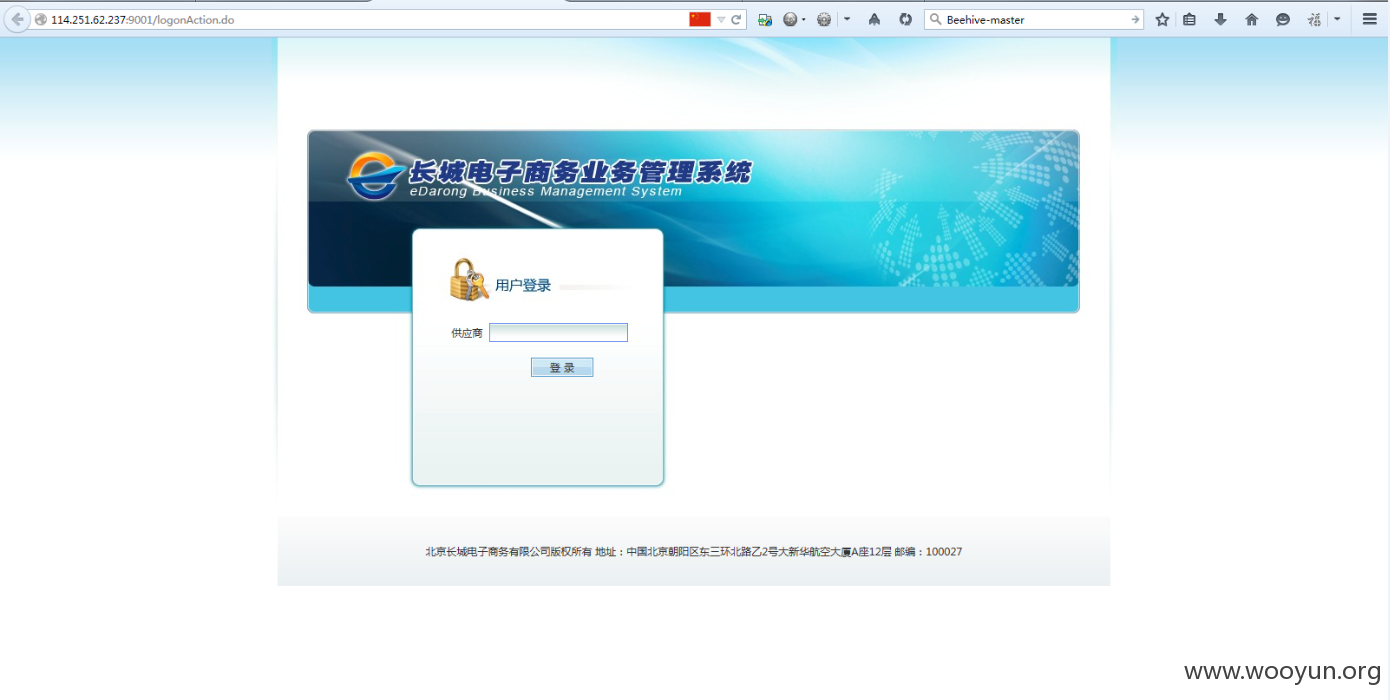
Task: Open the downloads arrow icon
Action: (x=1220, y=19)
